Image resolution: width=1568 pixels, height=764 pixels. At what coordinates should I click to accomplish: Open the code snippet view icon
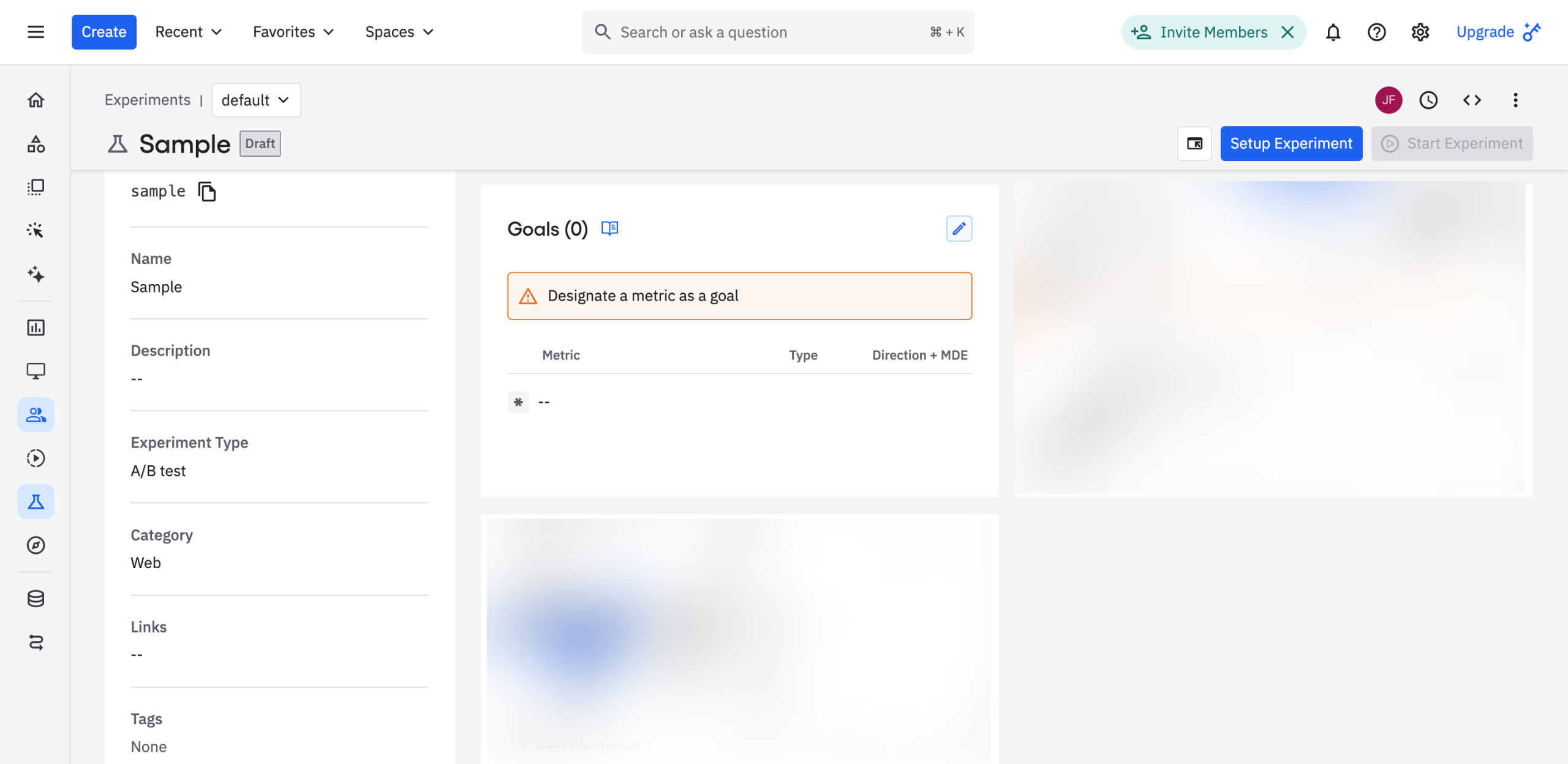[x=1472, y=100]
